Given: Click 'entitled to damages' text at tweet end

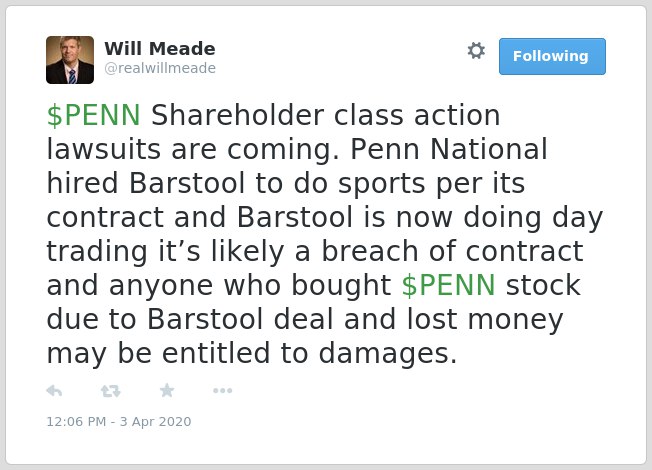Looking at the screenshot, I should 310,353.
